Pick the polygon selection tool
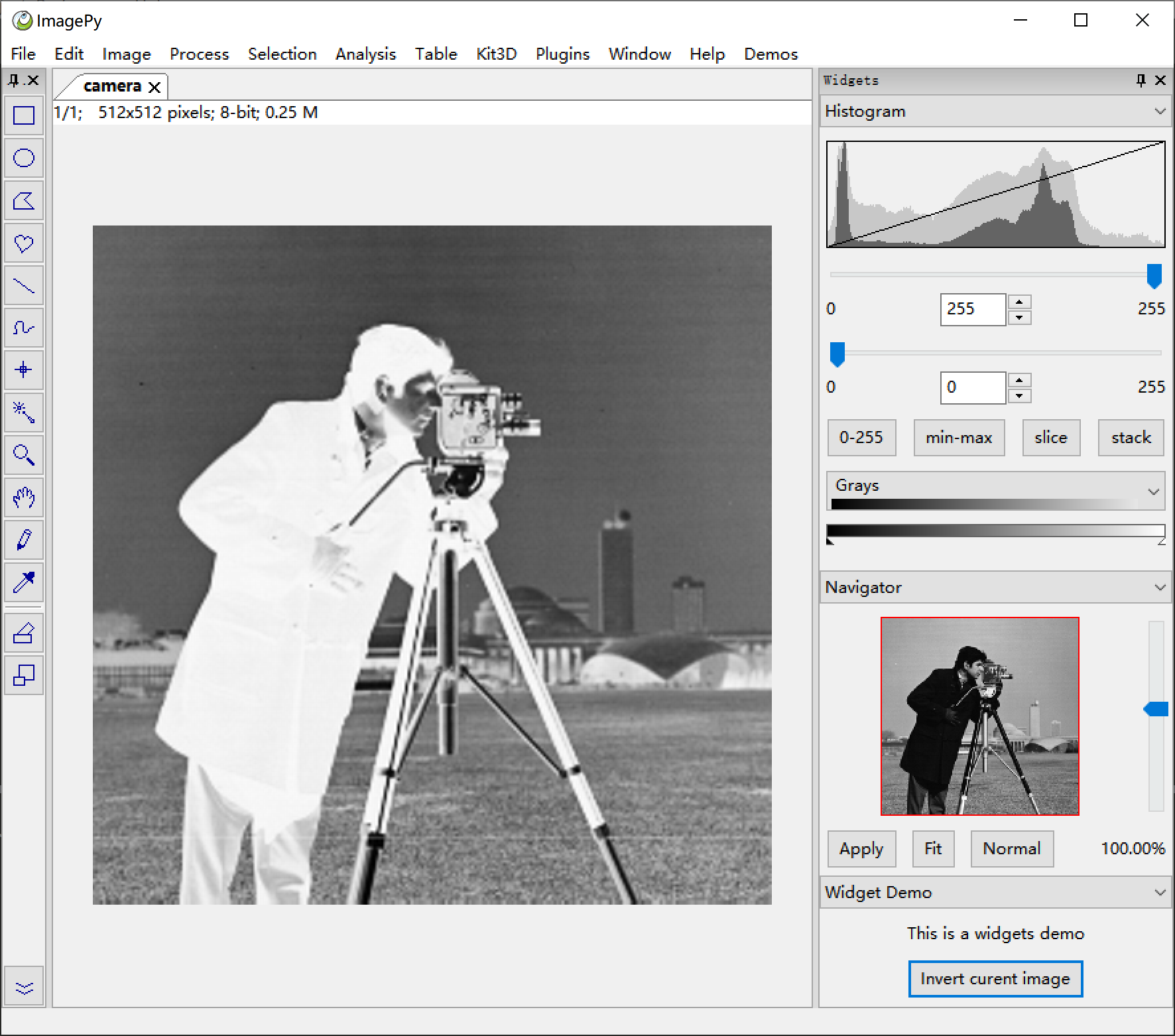 [x=24, y=201]
